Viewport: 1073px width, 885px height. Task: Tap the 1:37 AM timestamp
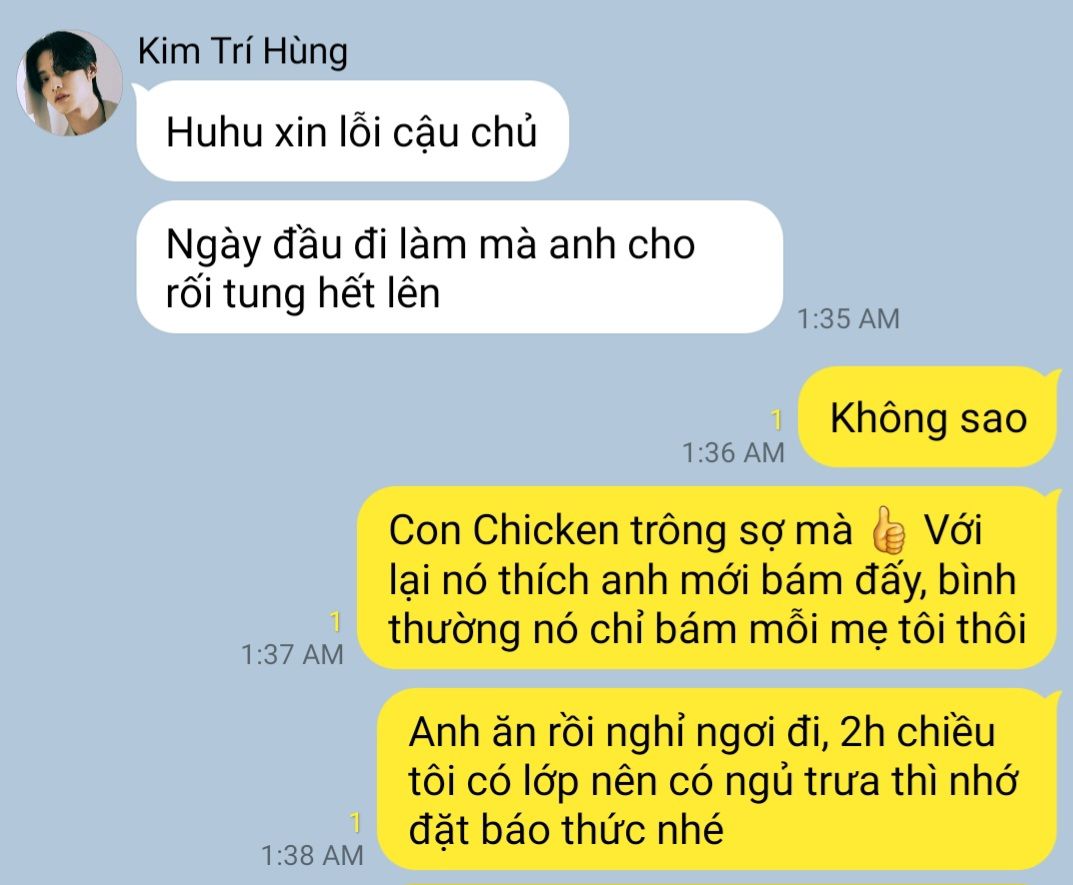tap(292, 654)
